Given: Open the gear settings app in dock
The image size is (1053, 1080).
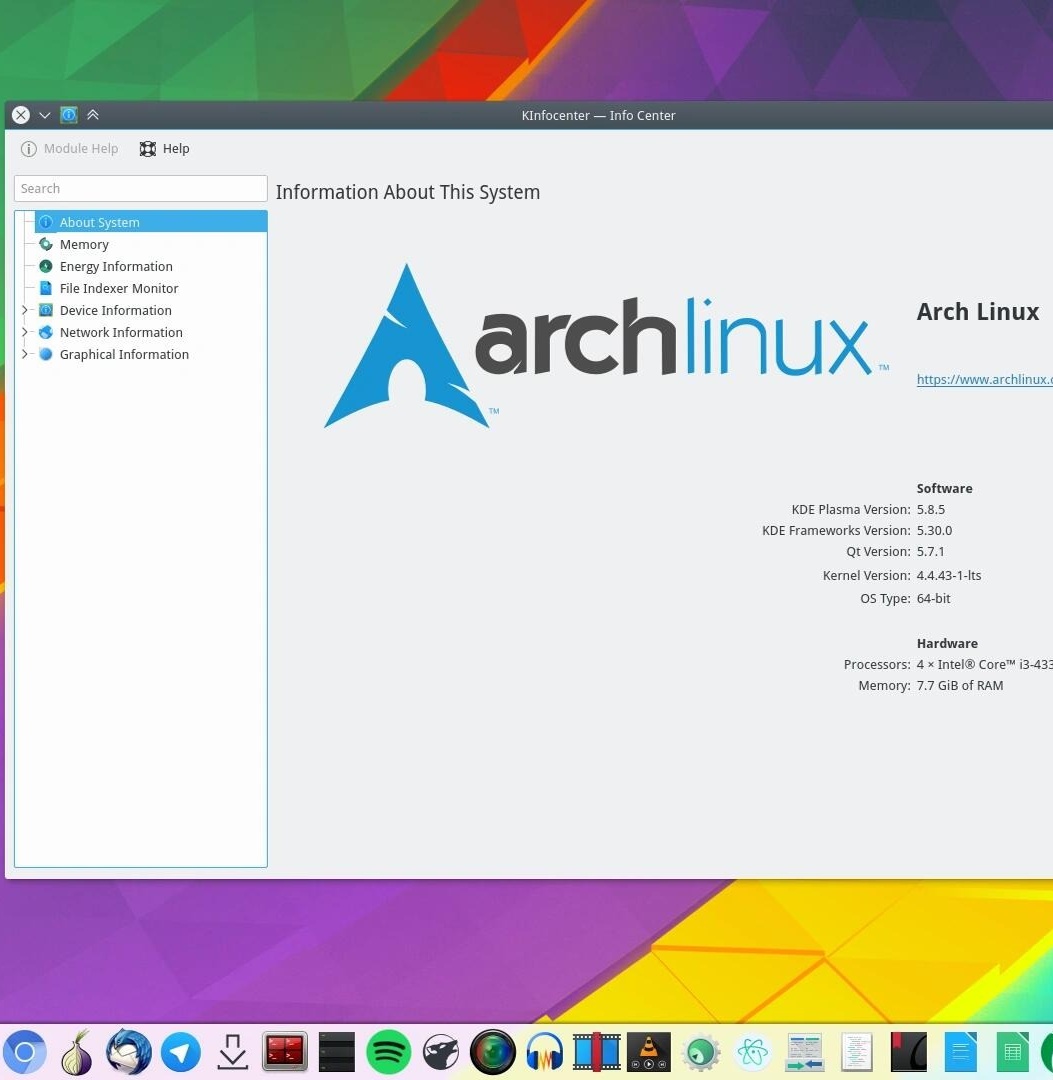Looking at the screenshot, I should coord(700,1052).
